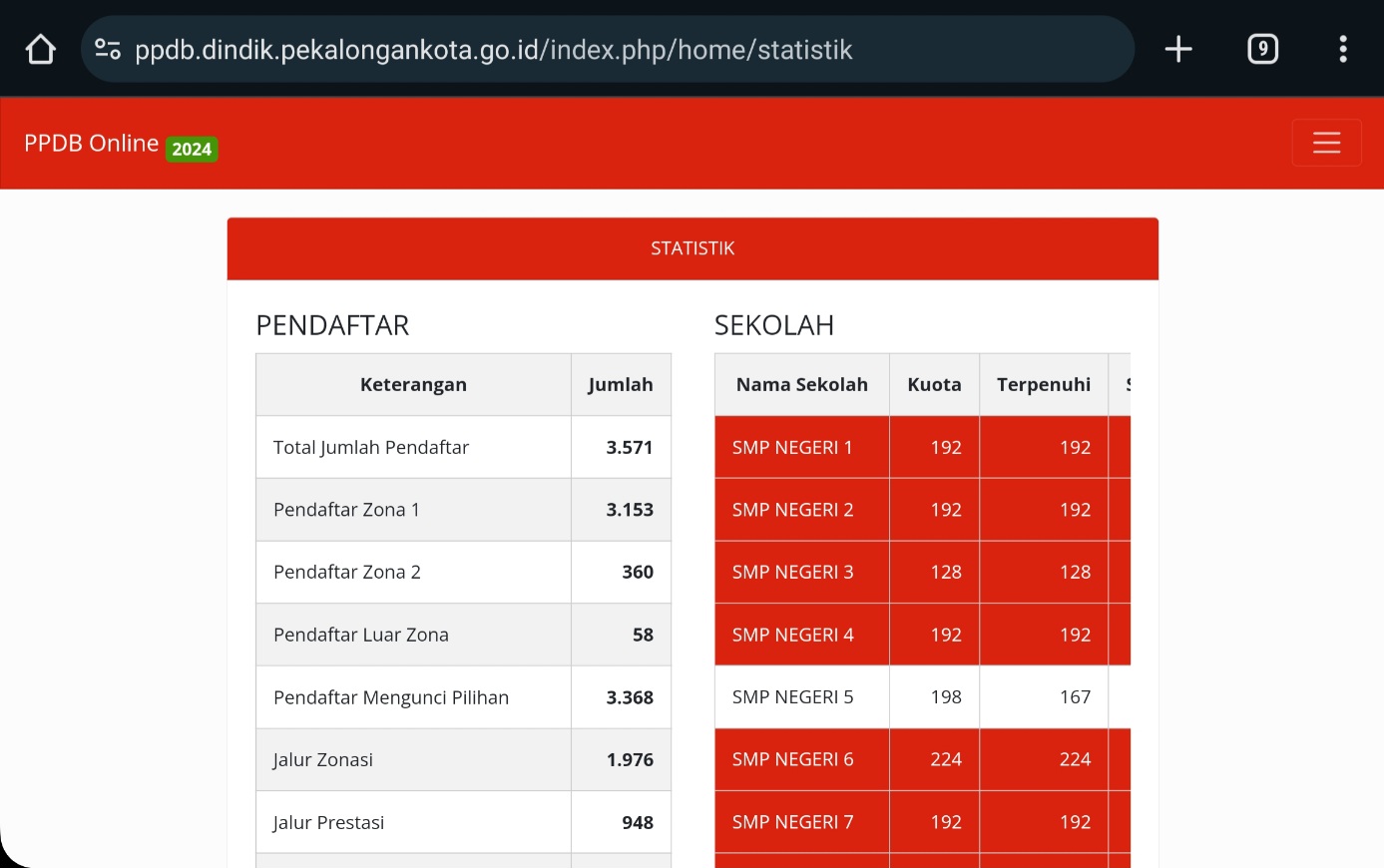
Task: Select the SMP NEGERI 3 row
Action: 923,573
